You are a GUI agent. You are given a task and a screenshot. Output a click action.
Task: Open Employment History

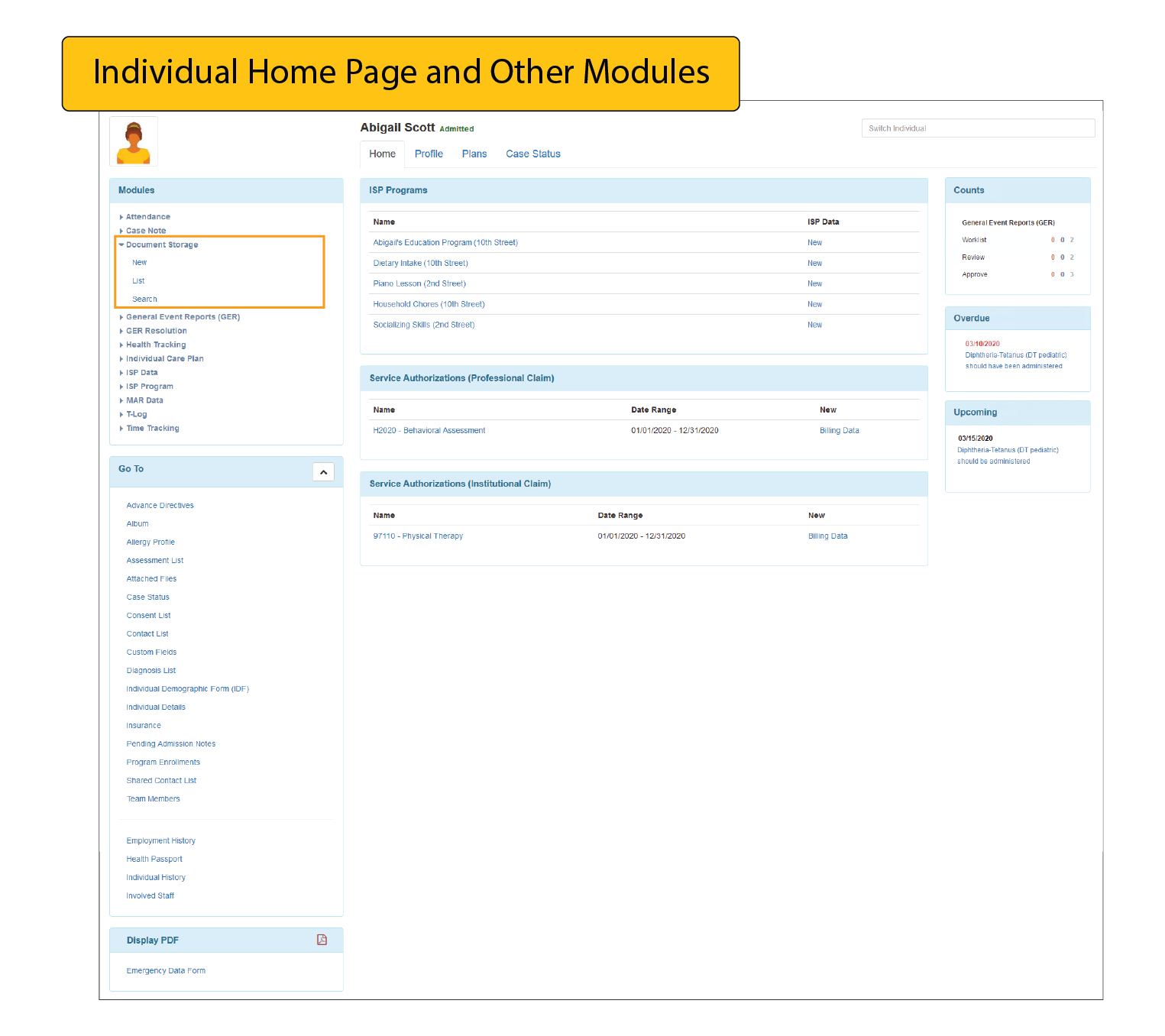(161, 841)
